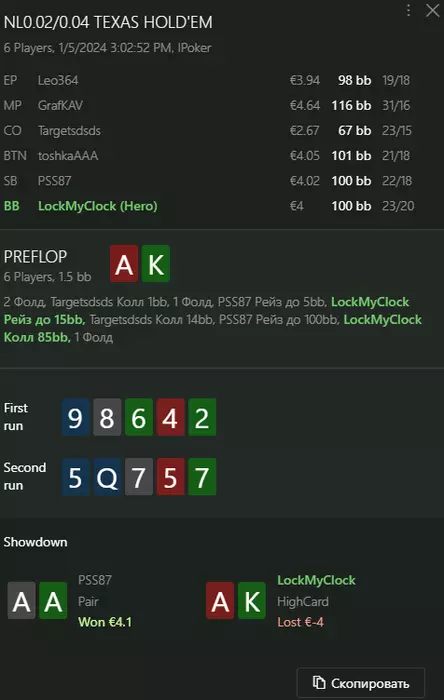Select the gray 8 card in first run
Viewport: 444px width, 700px height.
tap(107, 417)
